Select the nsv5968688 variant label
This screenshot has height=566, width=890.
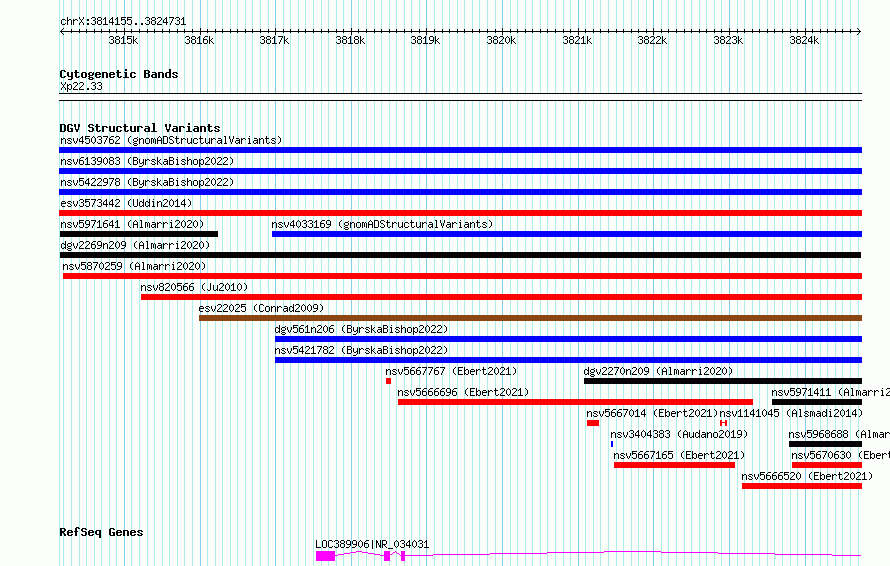(839, 434)
